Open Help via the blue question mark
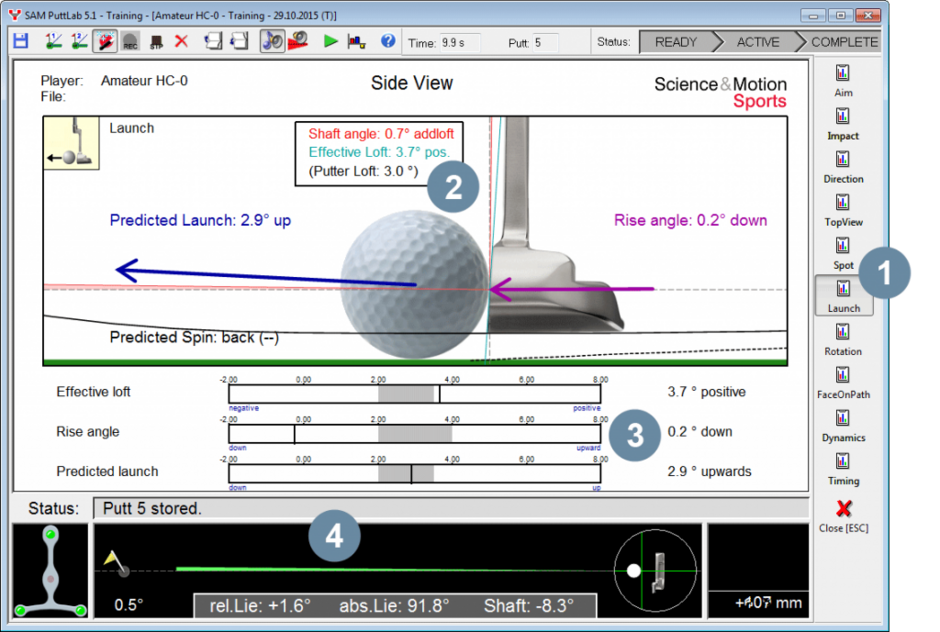This screenshot has width=940, height=632. click(388, 41)
